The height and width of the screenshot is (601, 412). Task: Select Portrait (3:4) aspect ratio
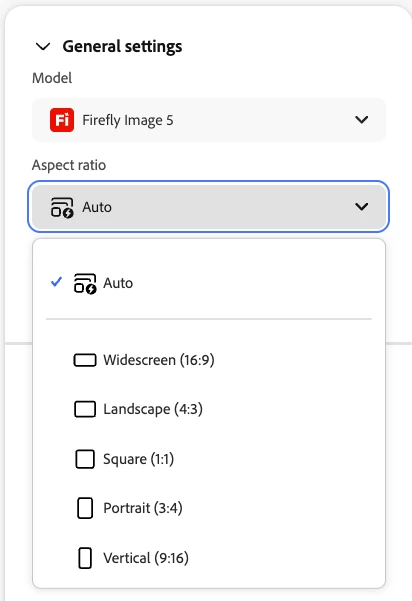(x=209, y=508)
